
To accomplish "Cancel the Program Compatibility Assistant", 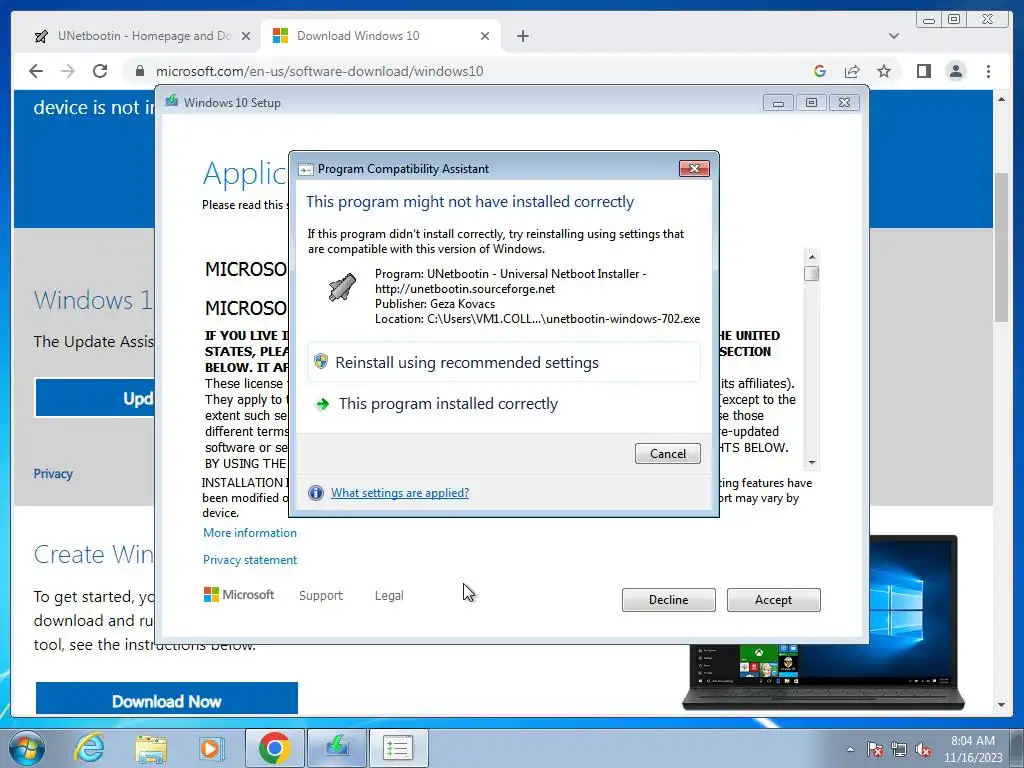I will (667, 454).
